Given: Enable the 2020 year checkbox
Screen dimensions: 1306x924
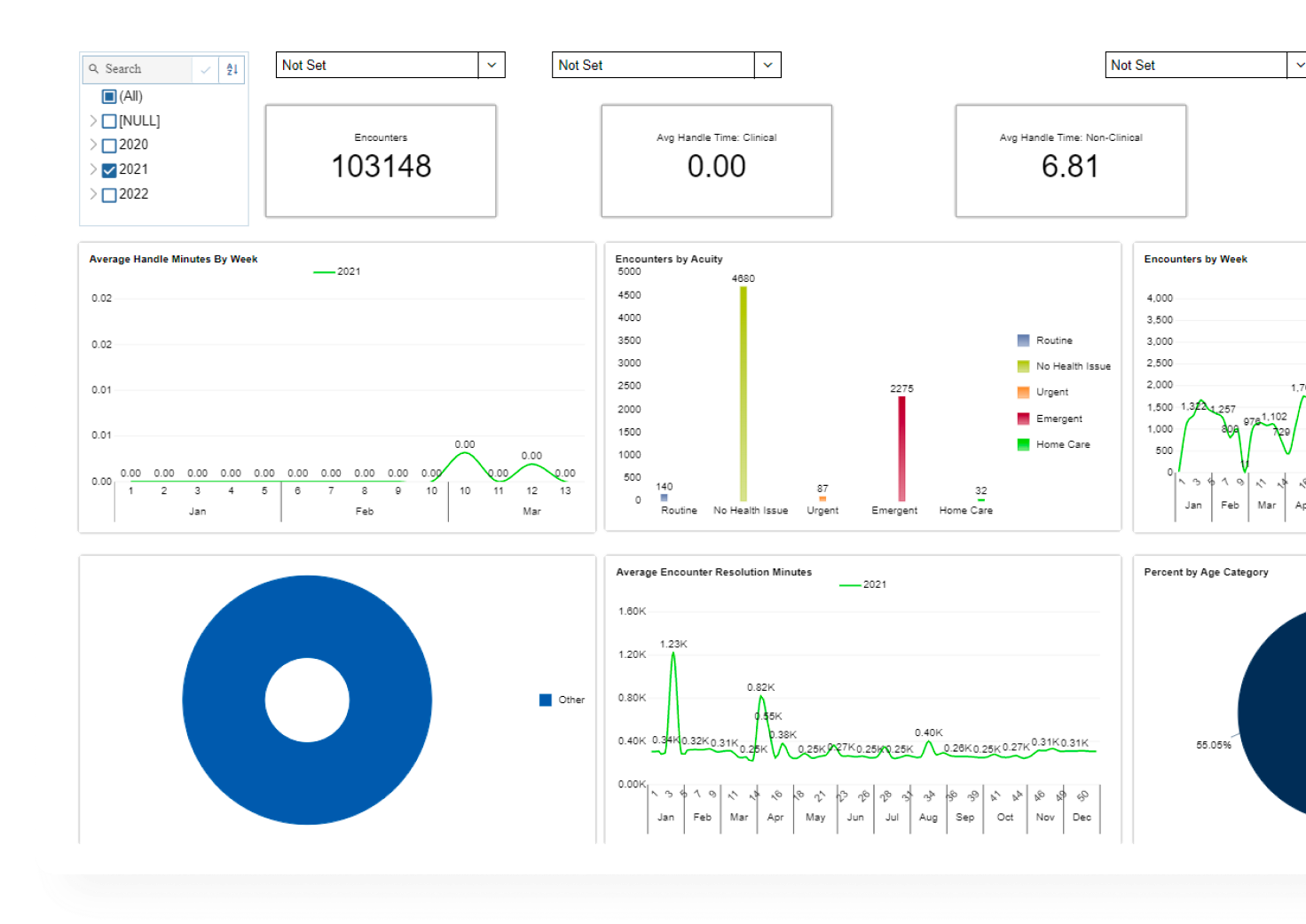Looking at the screenshot, I should pos(108,145).
